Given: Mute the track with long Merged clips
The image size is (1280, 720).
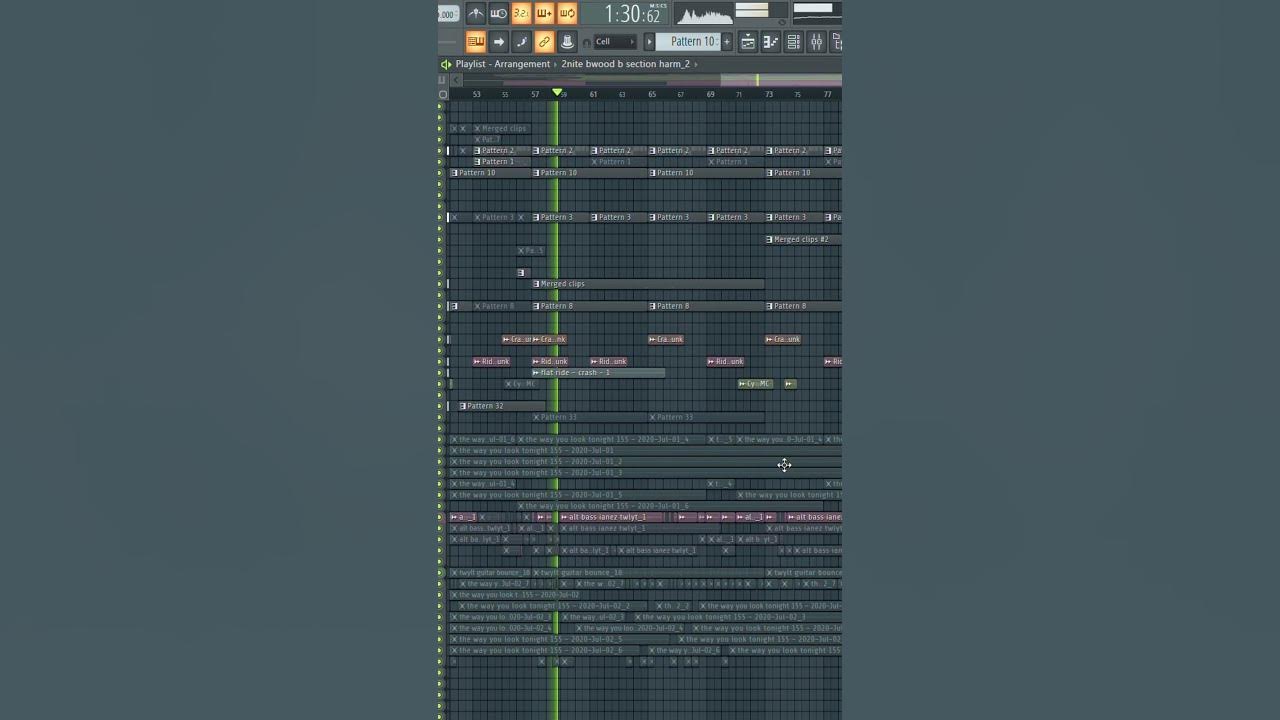Looking at the screenshot, I should tap(440, 284).
